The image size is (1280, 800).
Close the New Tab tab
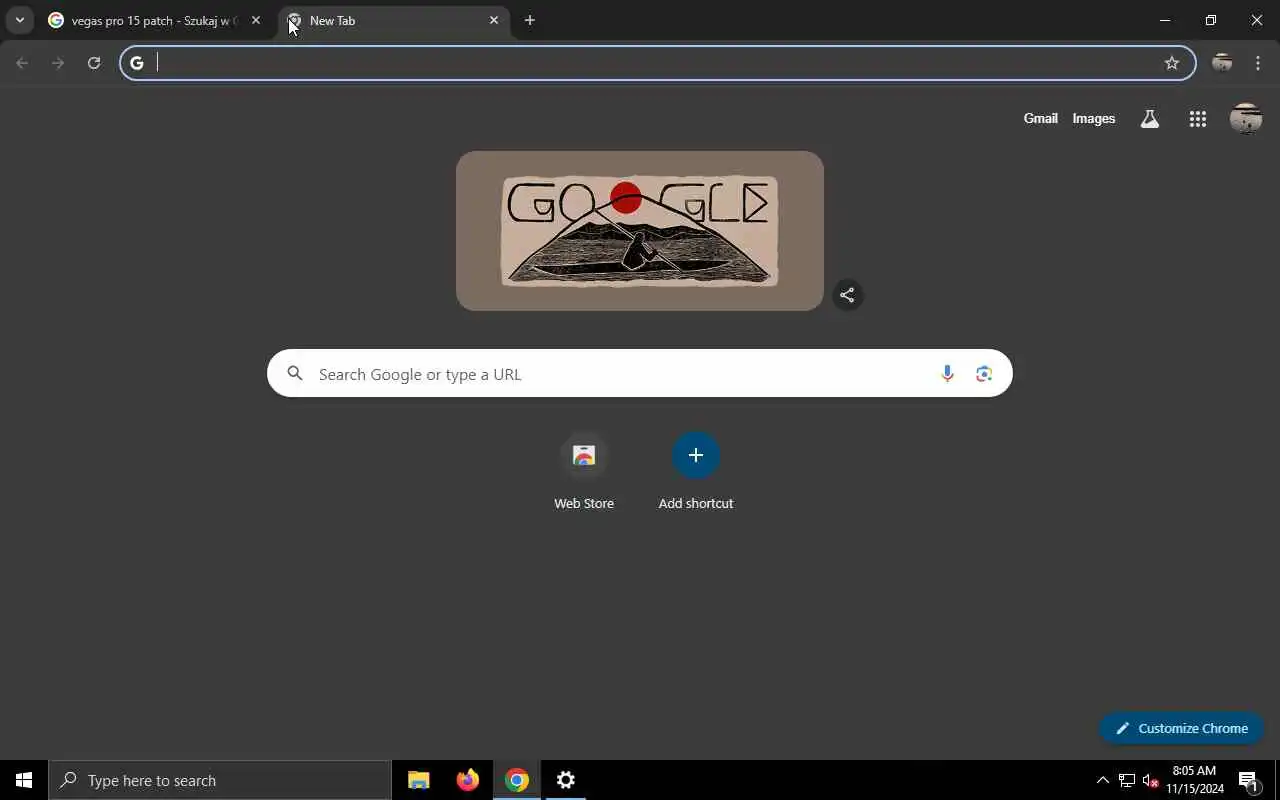coord(493,20)
